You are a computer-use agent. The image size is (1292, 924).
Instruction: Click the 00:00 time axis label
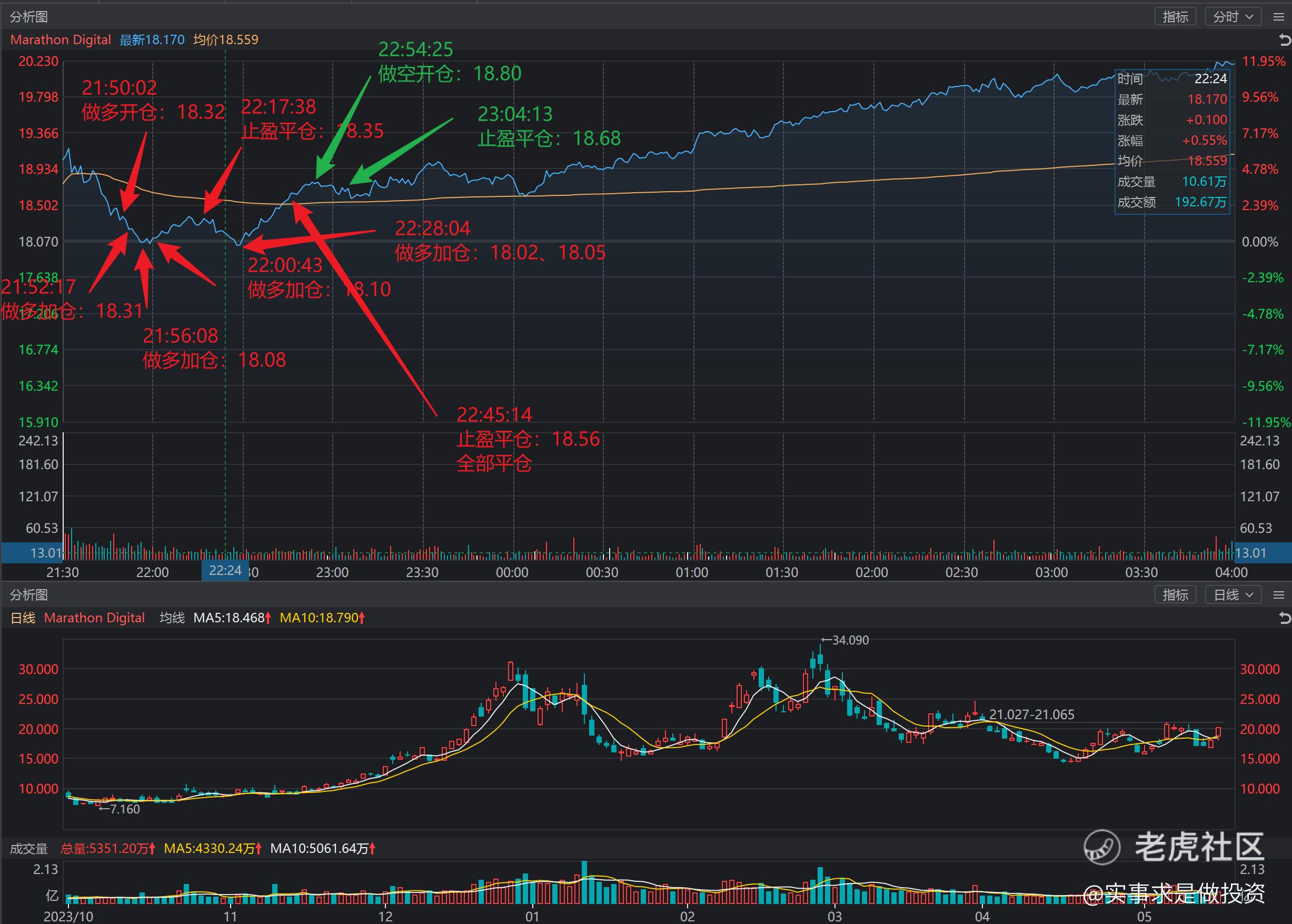click(x=512, y=572)
